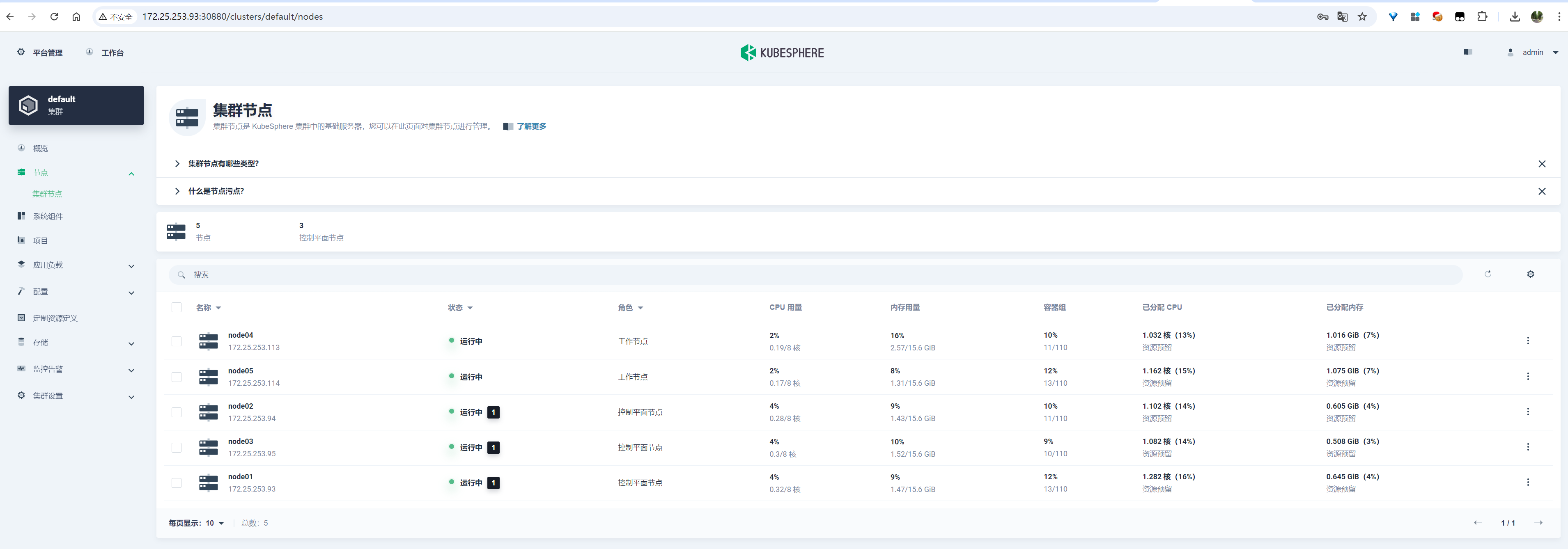
Task: Select the node05 row checkbox
Action: coord(177,377)
